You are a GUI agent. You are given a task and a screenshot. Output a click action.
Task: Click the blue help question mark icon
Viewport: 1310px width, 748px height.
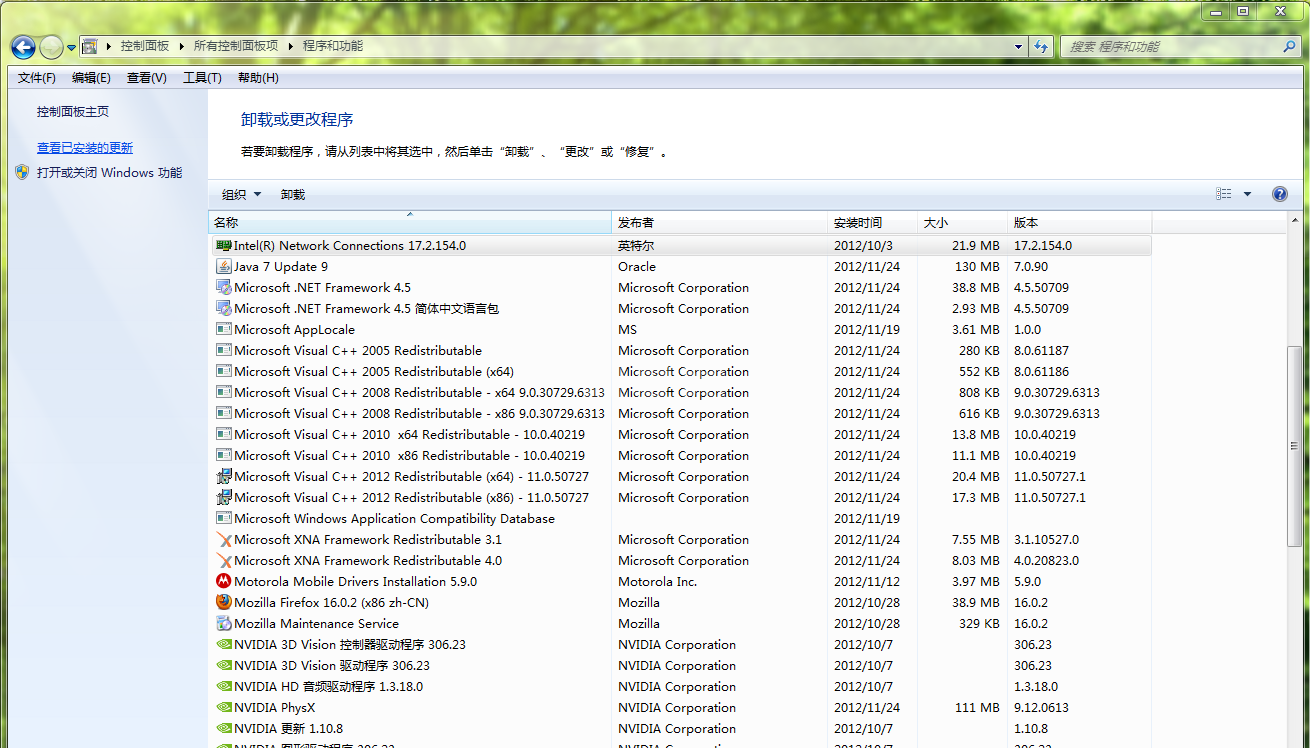tap(1279, 194)
